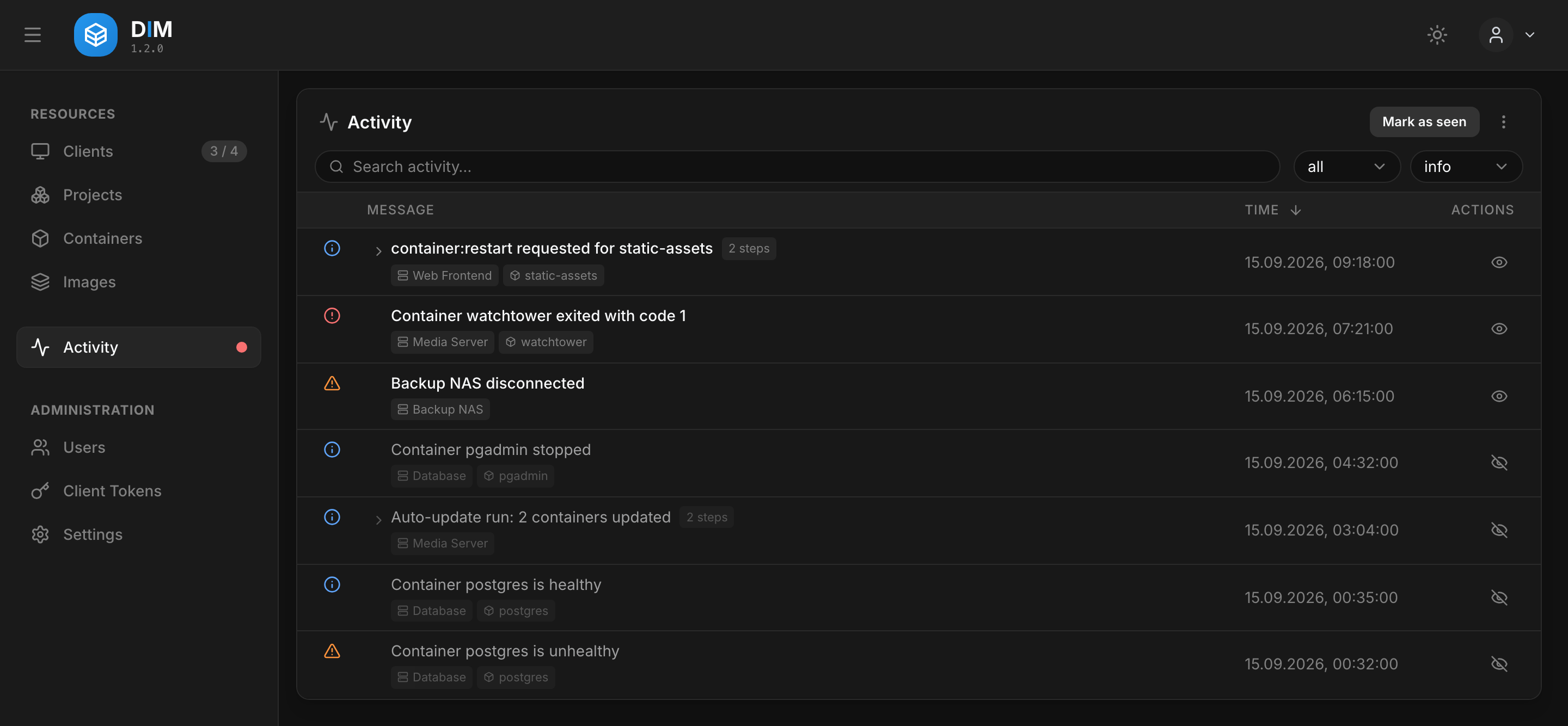Screen dimensions: 1568x726
Task: Open Containers in sidebar
Action: tap(139, 238)
